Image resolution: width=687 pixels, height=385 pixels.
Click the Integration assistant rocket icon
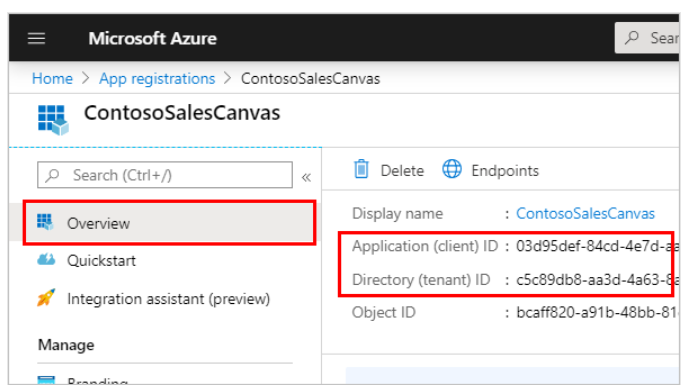46,298
